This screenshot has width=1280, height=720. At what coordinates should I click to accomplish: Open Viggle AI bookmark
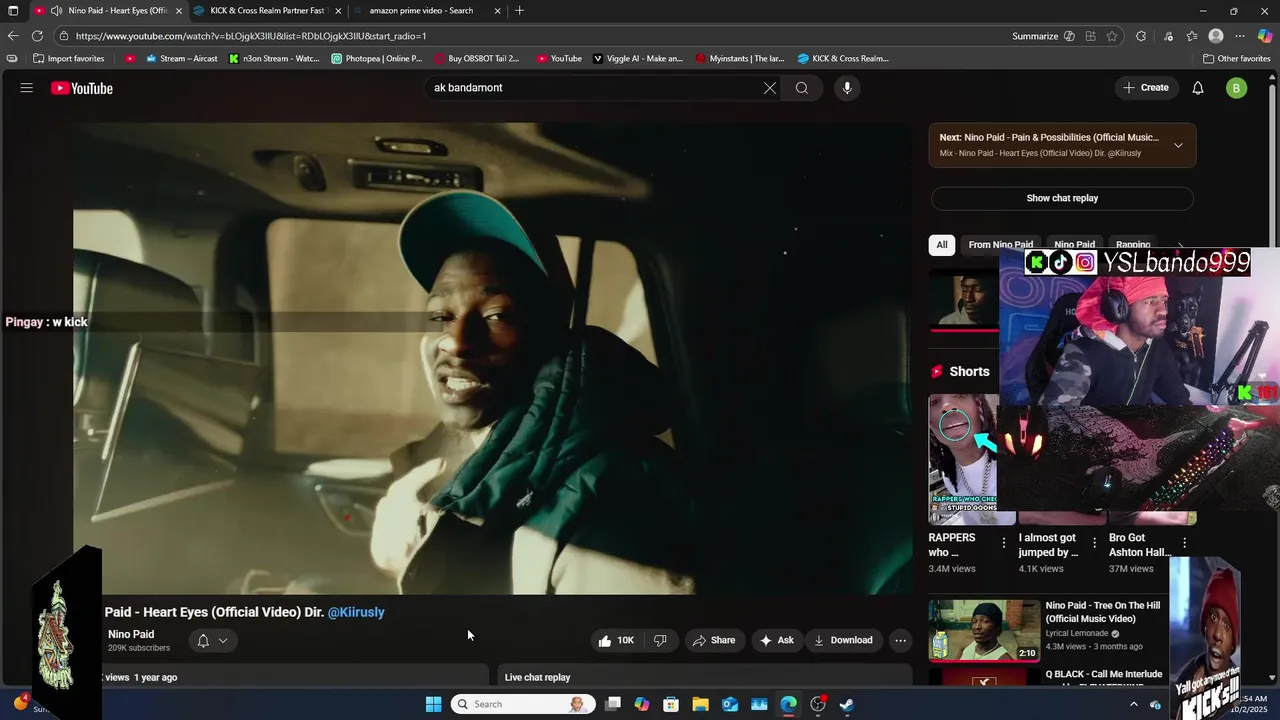pyautogui.click(x=638, y=58)
